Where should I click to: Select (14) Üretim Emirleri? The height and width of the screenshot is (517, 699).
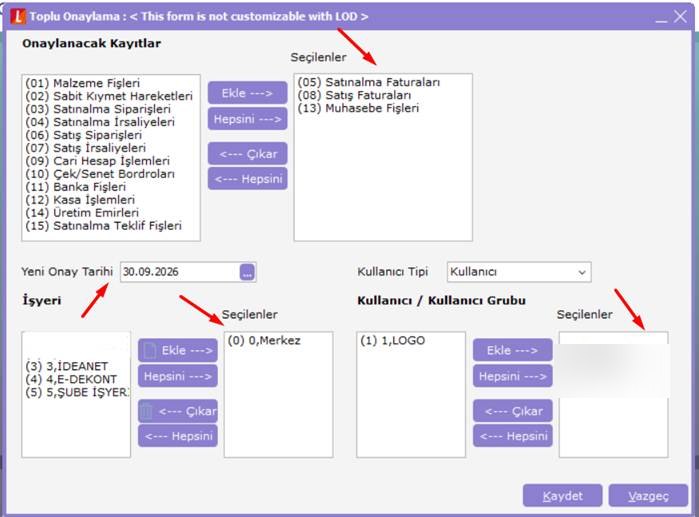point(82,213)
